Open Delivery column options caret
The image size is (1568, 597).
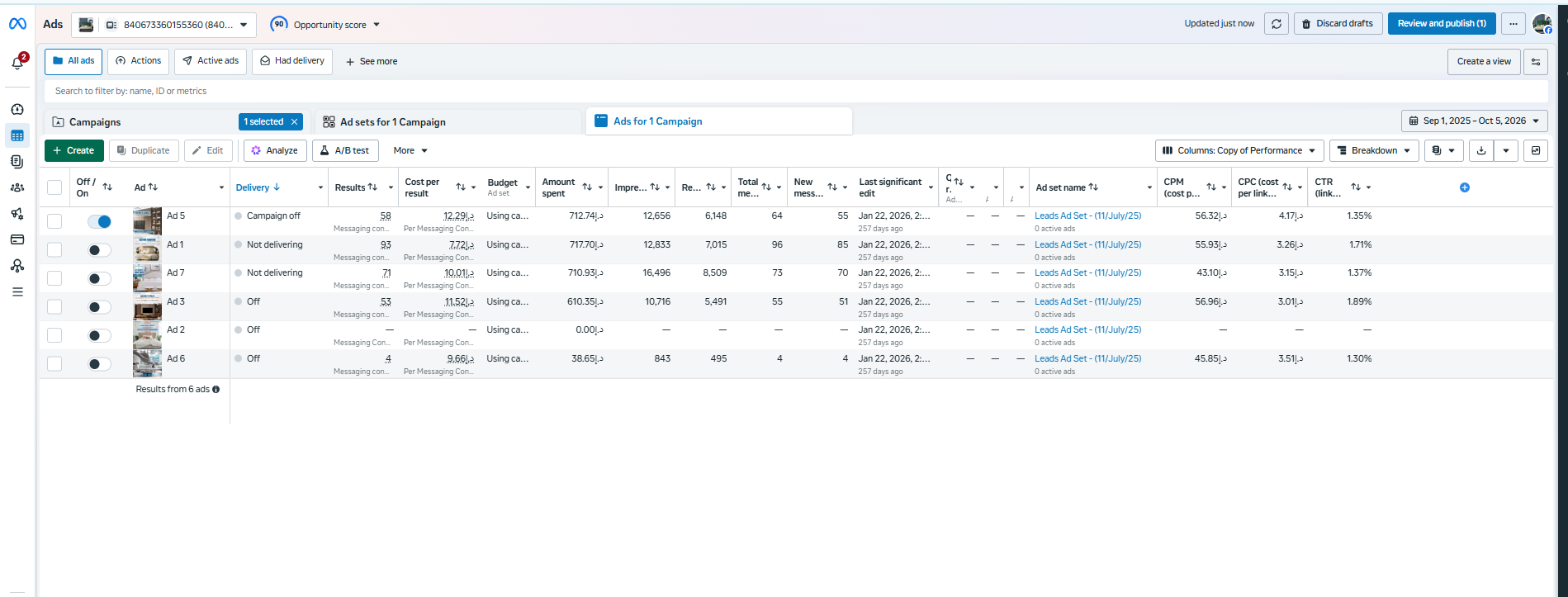pyautogui.click(x=320, y=187)
